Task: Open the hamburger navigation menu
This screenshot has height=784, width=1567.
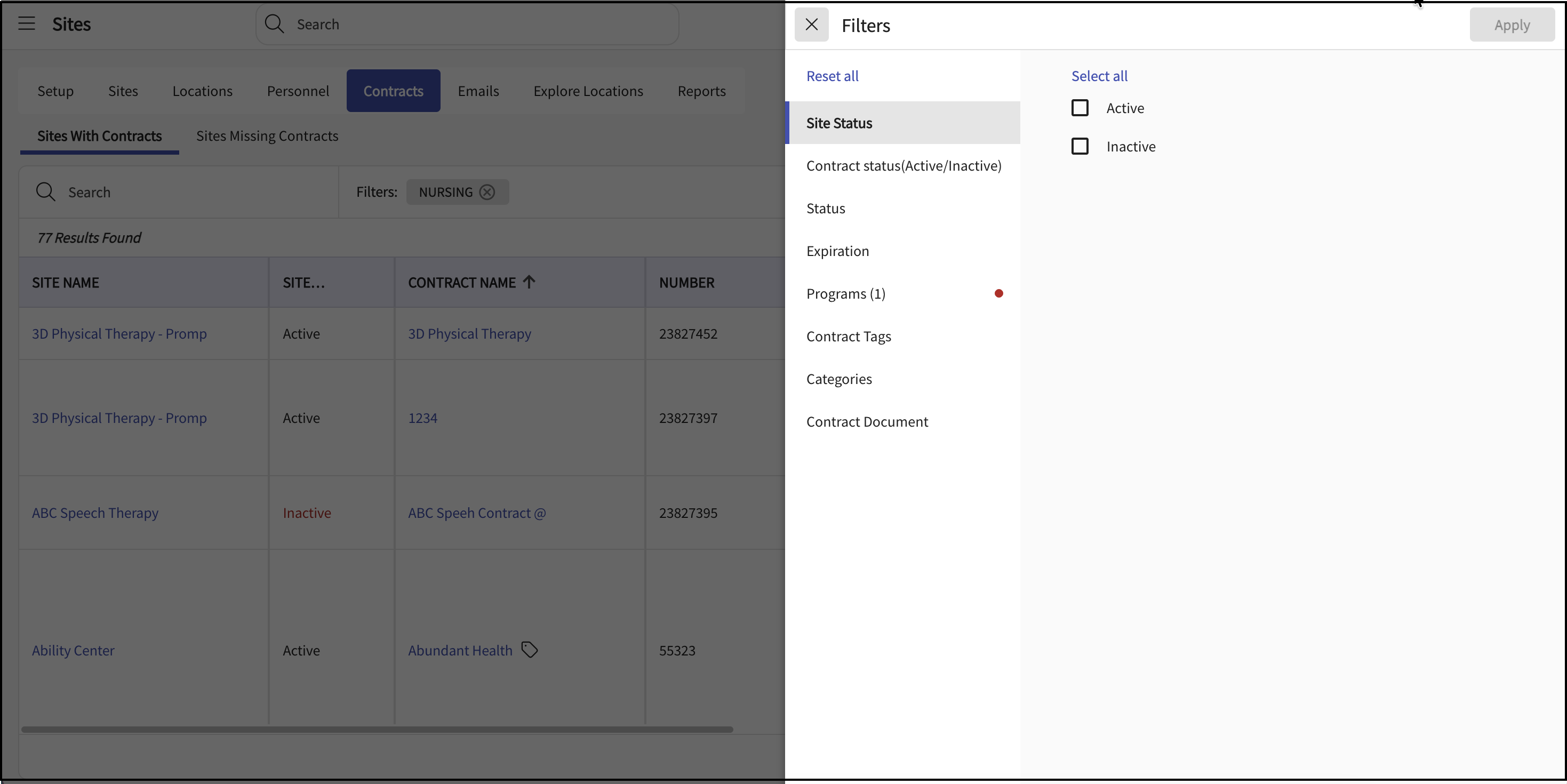Action: coord(26,23)
